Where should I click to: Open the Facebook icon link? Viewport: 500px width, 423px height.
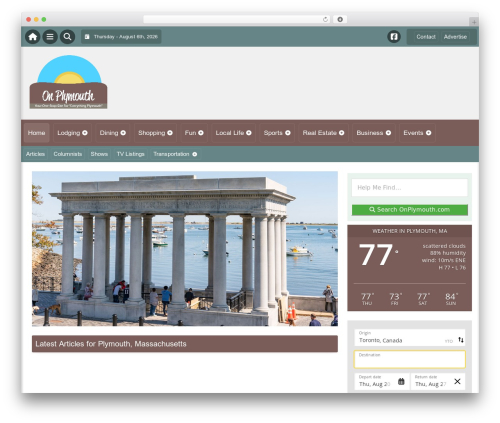click(x=394, y=37)
